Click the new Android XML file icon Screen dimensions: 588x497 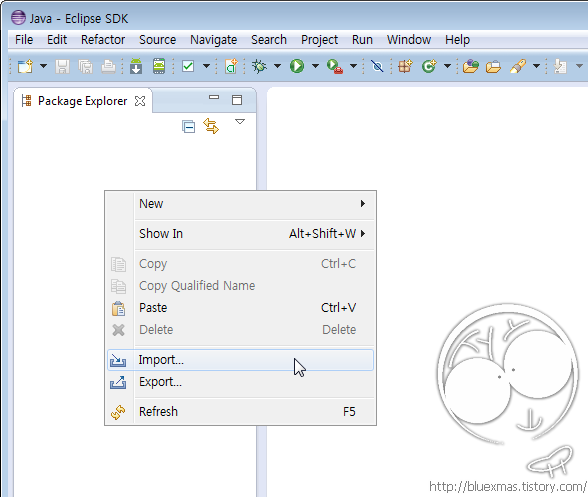tap(231, 66)
